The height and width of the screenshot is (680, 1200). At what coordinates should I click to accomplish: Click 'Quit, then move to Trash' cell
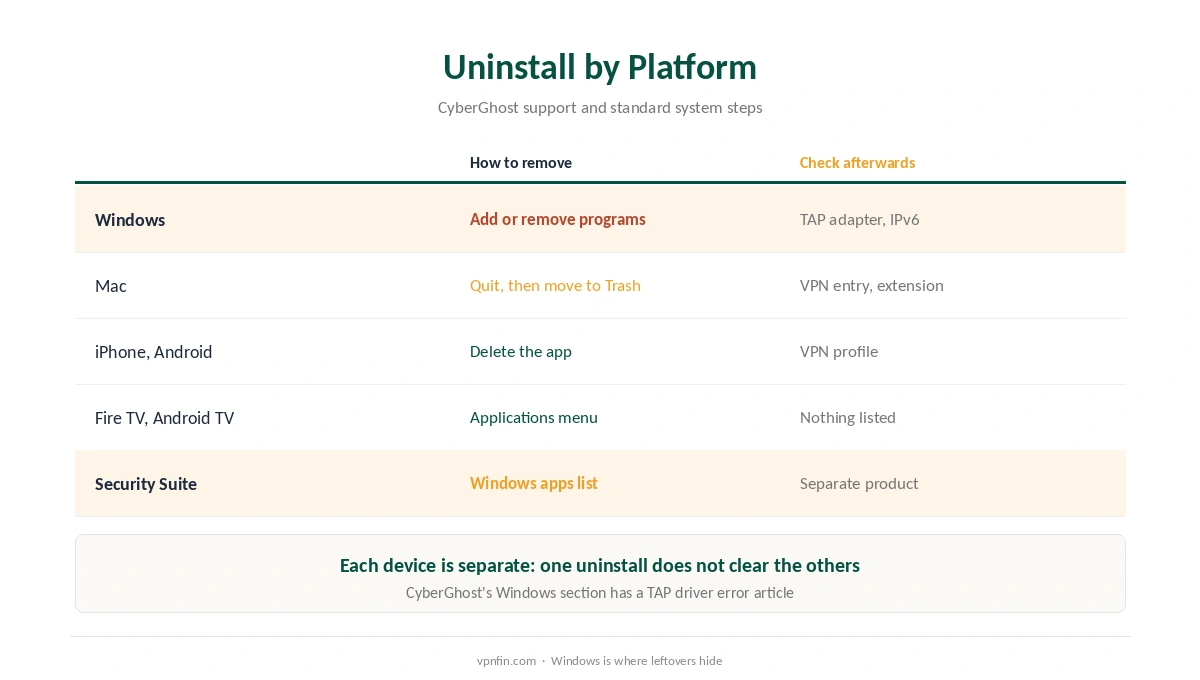(555, 285)
